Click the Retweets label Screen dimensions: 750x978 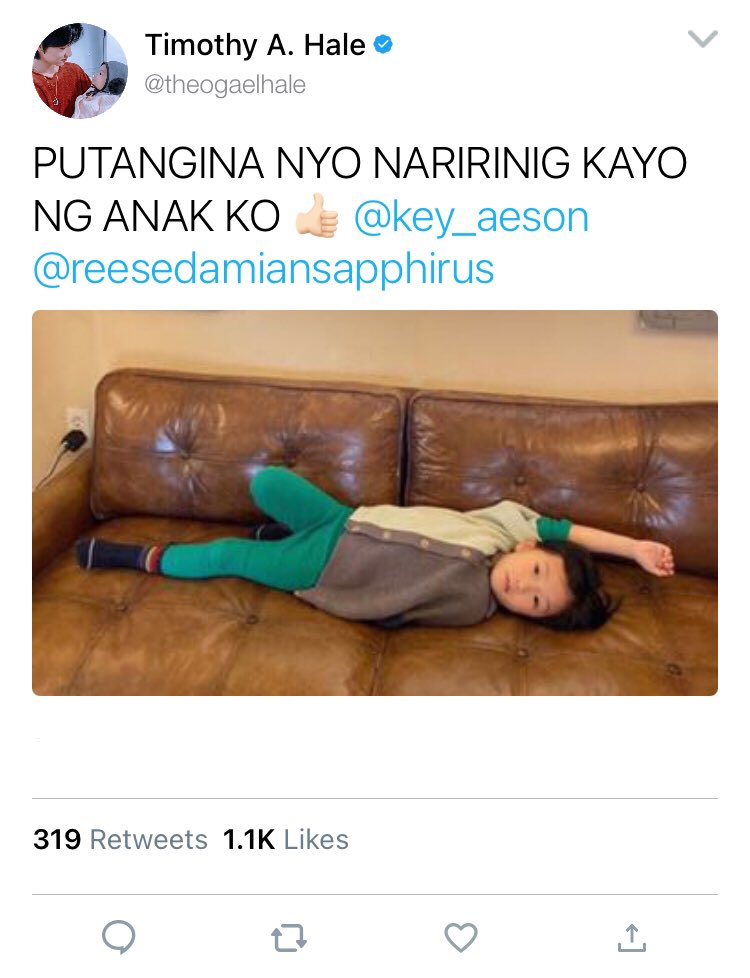coord(149,840)
